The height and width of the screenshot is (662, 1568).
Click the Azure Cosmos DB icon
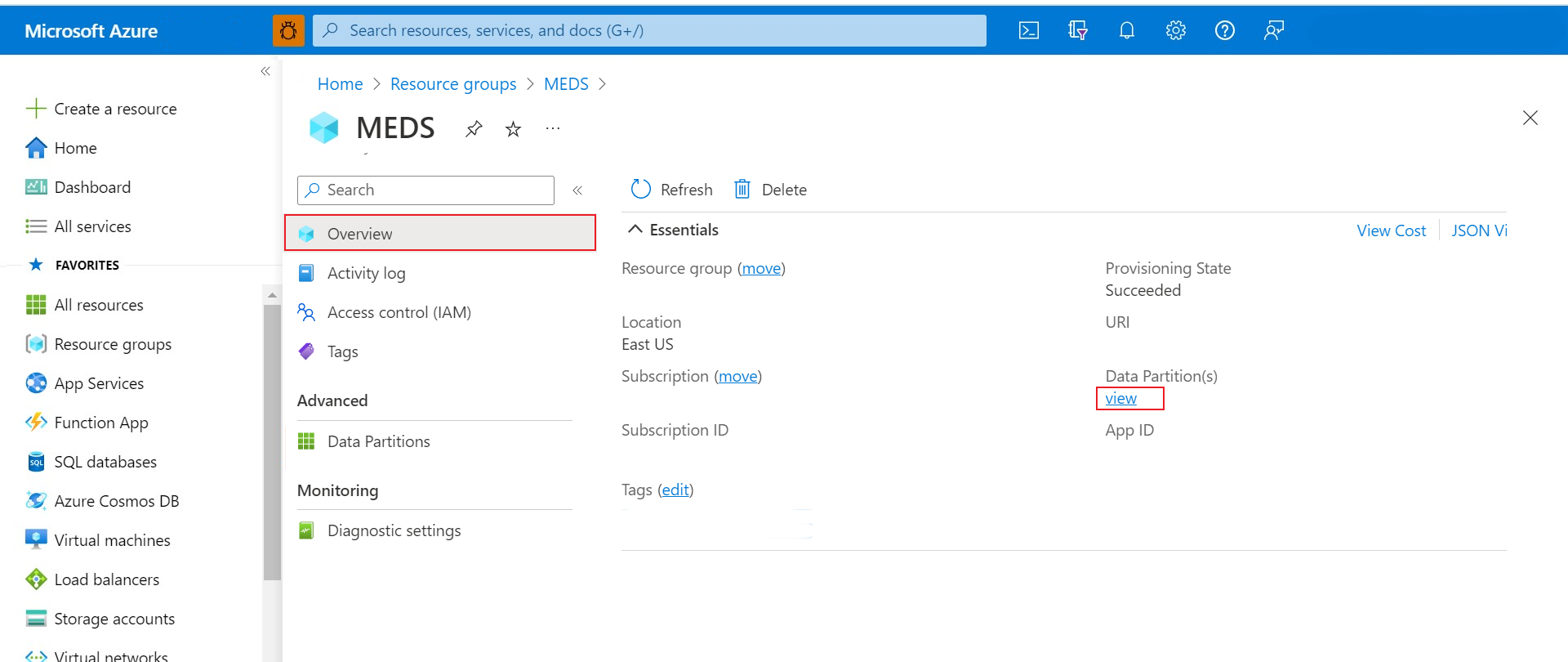click(36, 501)
